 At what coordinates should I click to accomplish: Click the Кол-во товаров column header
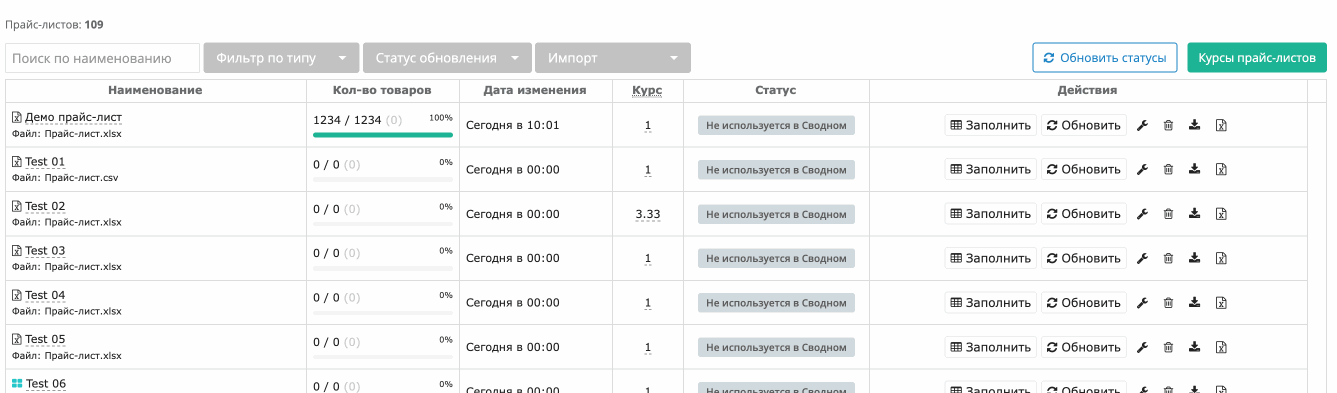[382, 91]
